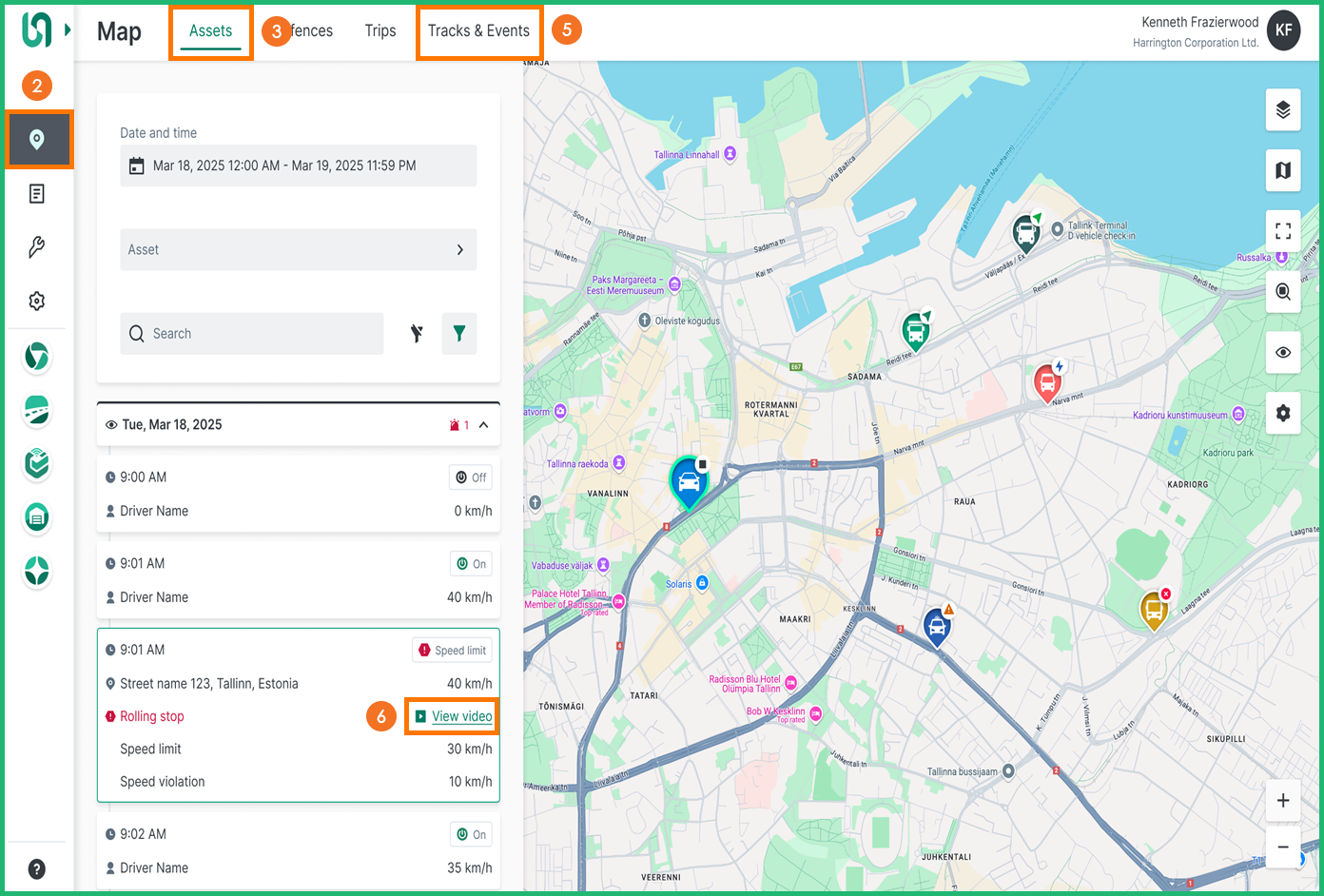Image resolution: width=1324 pixels, height=896 pixels.
Task: Open the View video link
Action: click(x=461, y=716)
